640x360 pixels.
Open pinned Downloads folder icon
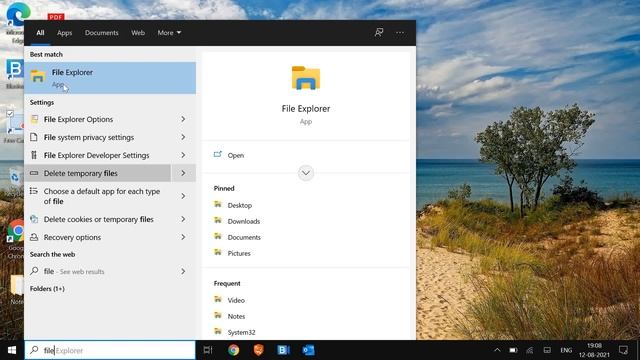[x=218, y=220]
